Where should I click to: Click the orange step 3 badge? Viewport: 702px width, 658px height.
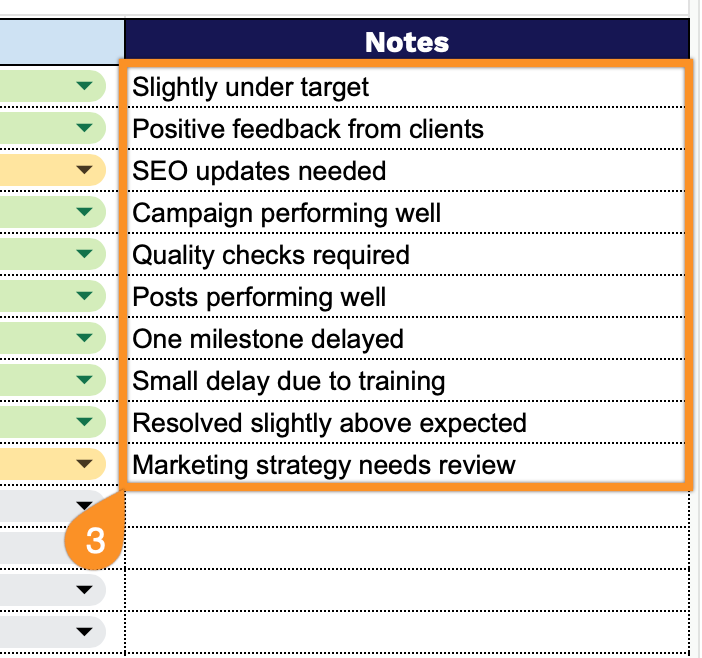coord(95,541)
